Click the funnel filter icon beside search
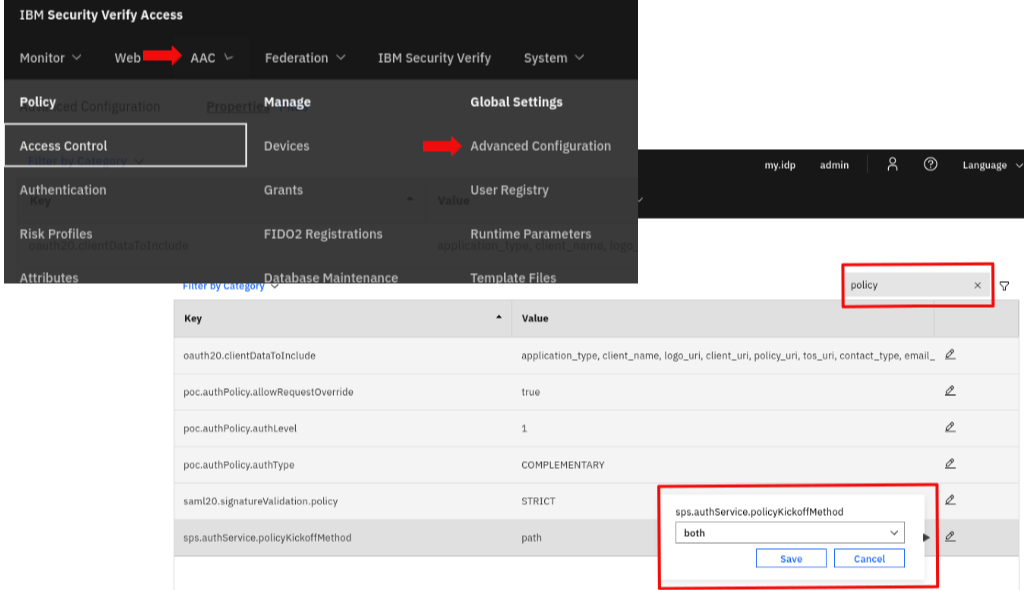The width and height of the screenshot is (1024, 590). pyautogui.click(x=1004, y=285)
